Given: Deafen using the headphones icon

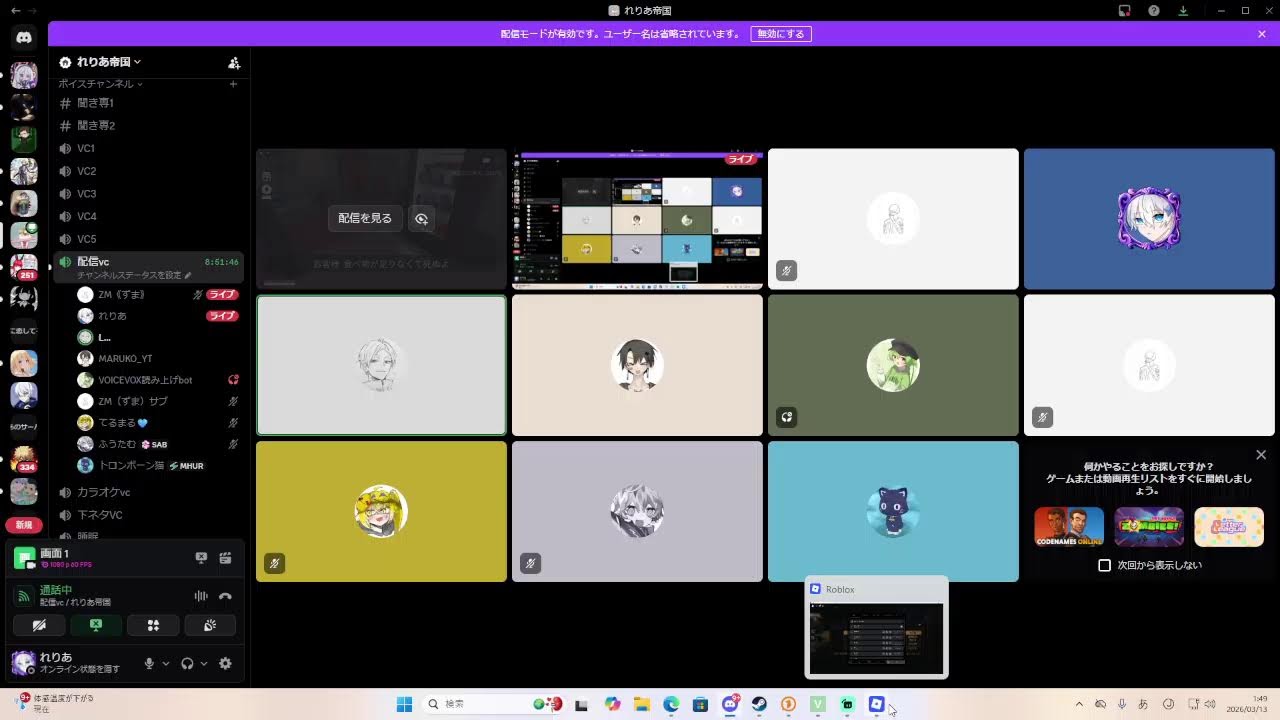Looking at the screenshot, I should [x=187, y=663].
